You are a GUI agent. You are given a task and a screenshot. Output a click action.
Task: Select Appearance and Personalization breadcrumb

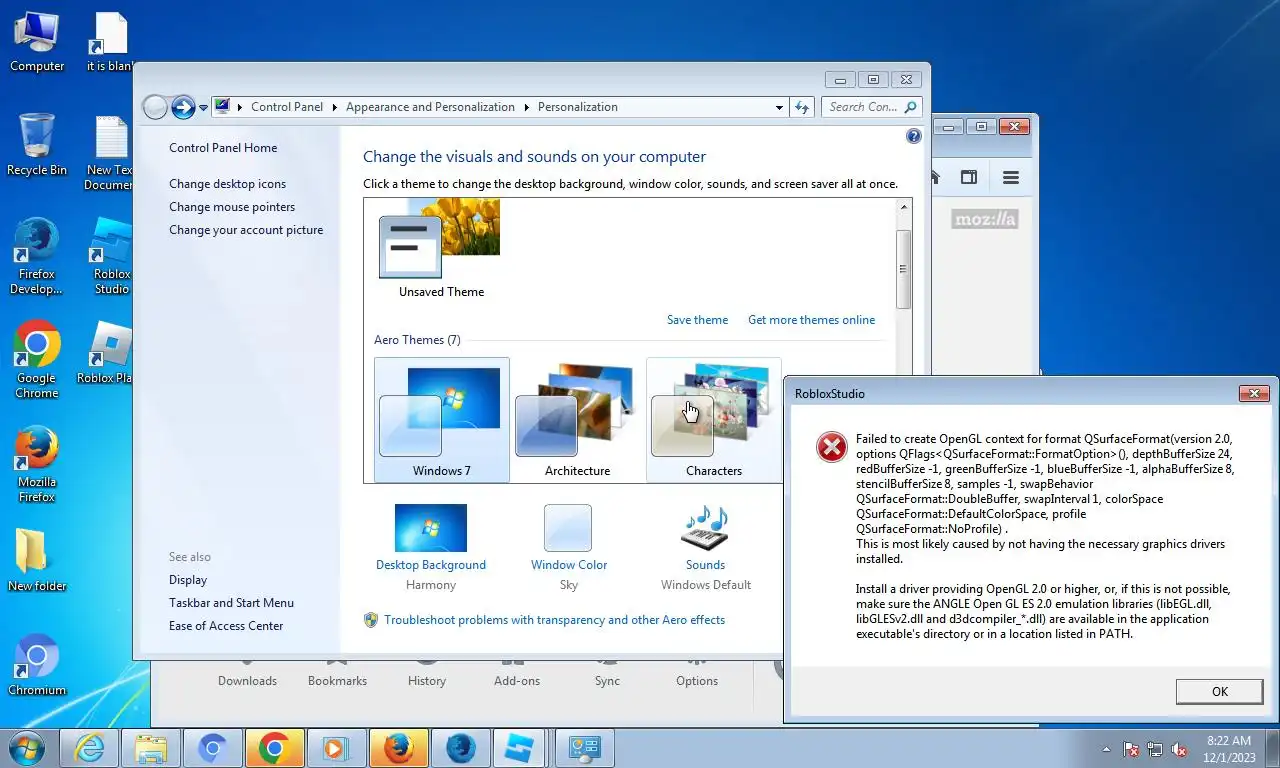[430, 107]
